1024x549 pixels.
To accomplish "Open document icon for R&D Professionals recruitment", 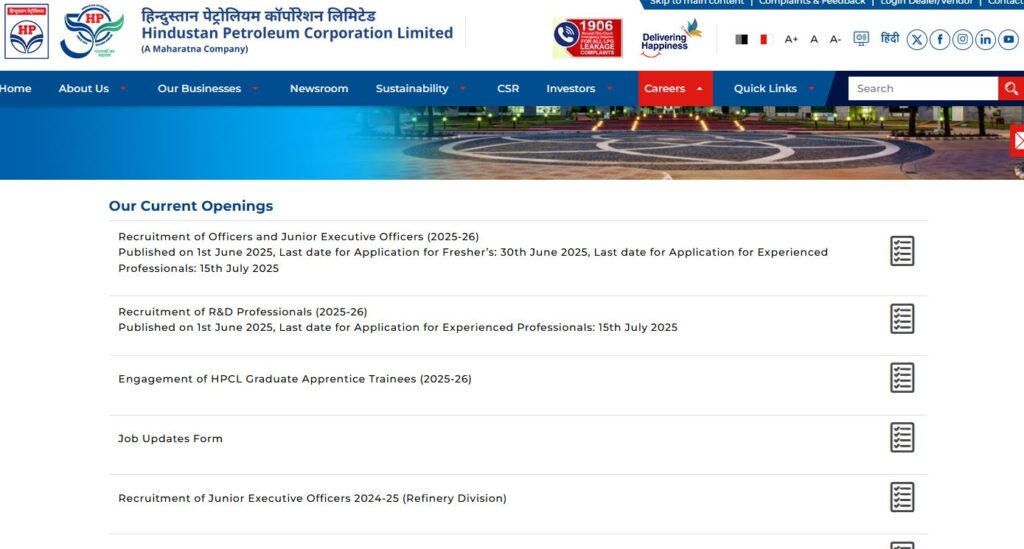I will (x=902, y=319).
